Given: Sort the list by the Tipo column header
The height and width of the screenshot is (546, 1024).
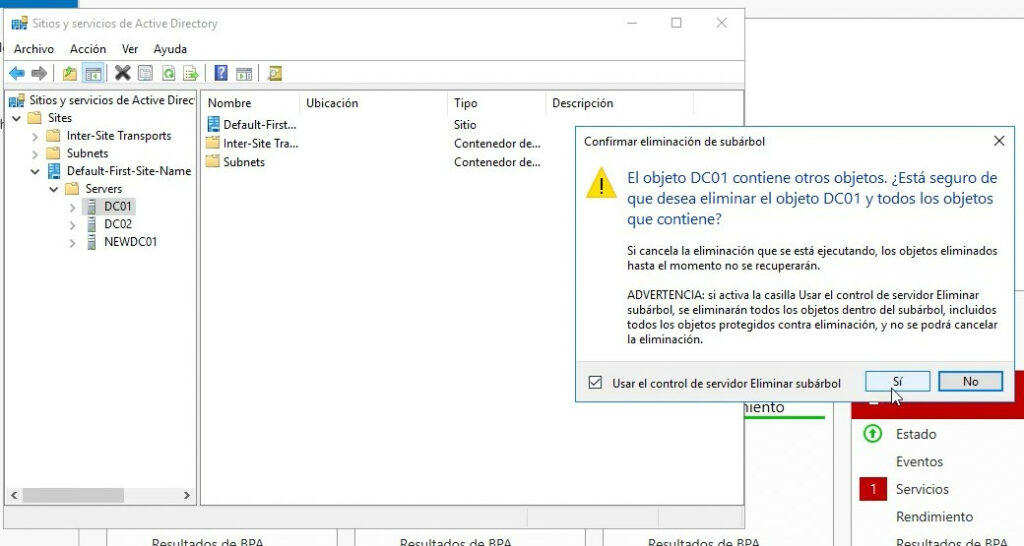Looking at the screenshot, I should (466, 103).
